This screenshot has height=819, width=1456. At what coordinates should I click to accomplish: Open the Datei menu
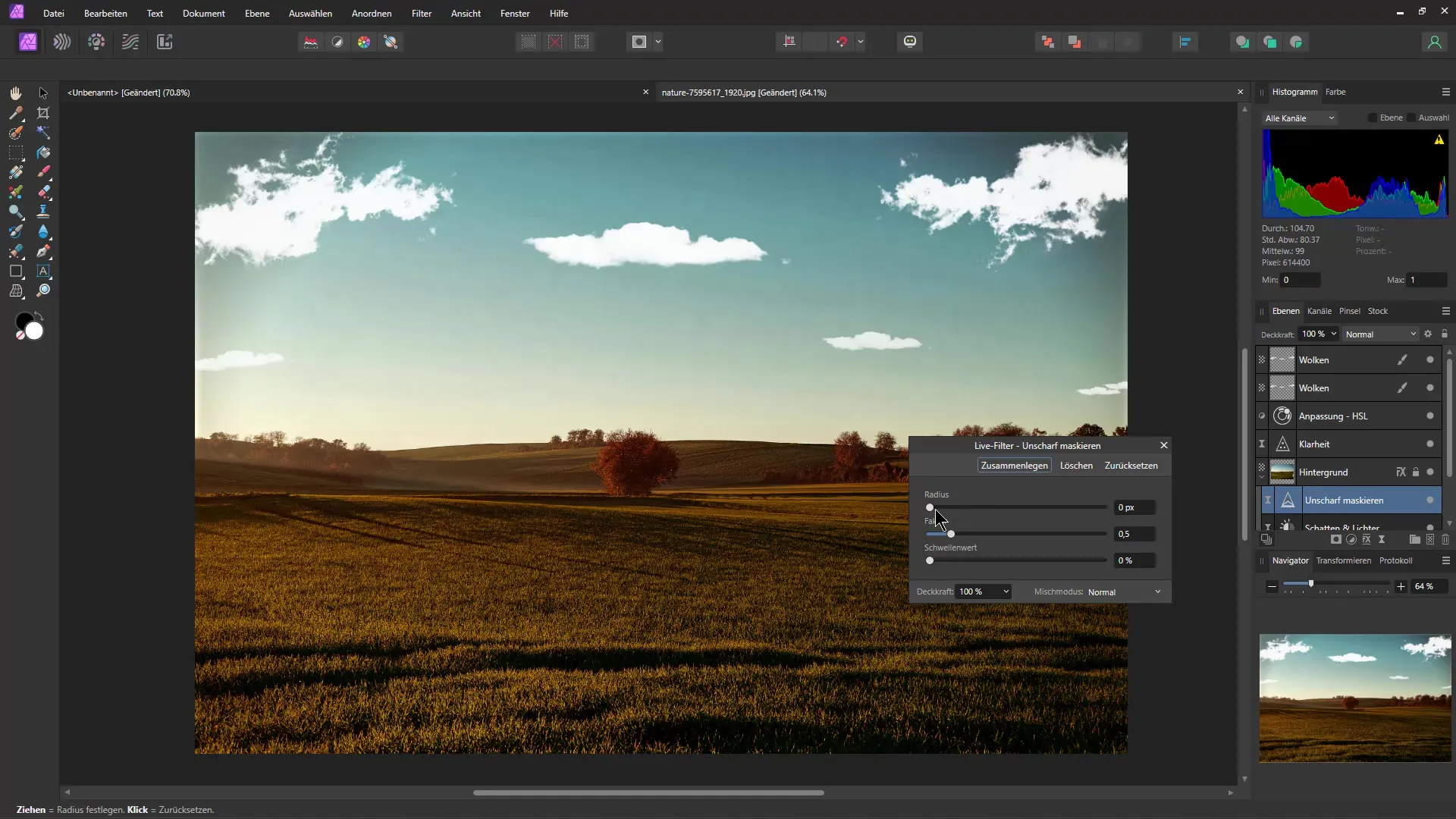(x=54, y=14)
